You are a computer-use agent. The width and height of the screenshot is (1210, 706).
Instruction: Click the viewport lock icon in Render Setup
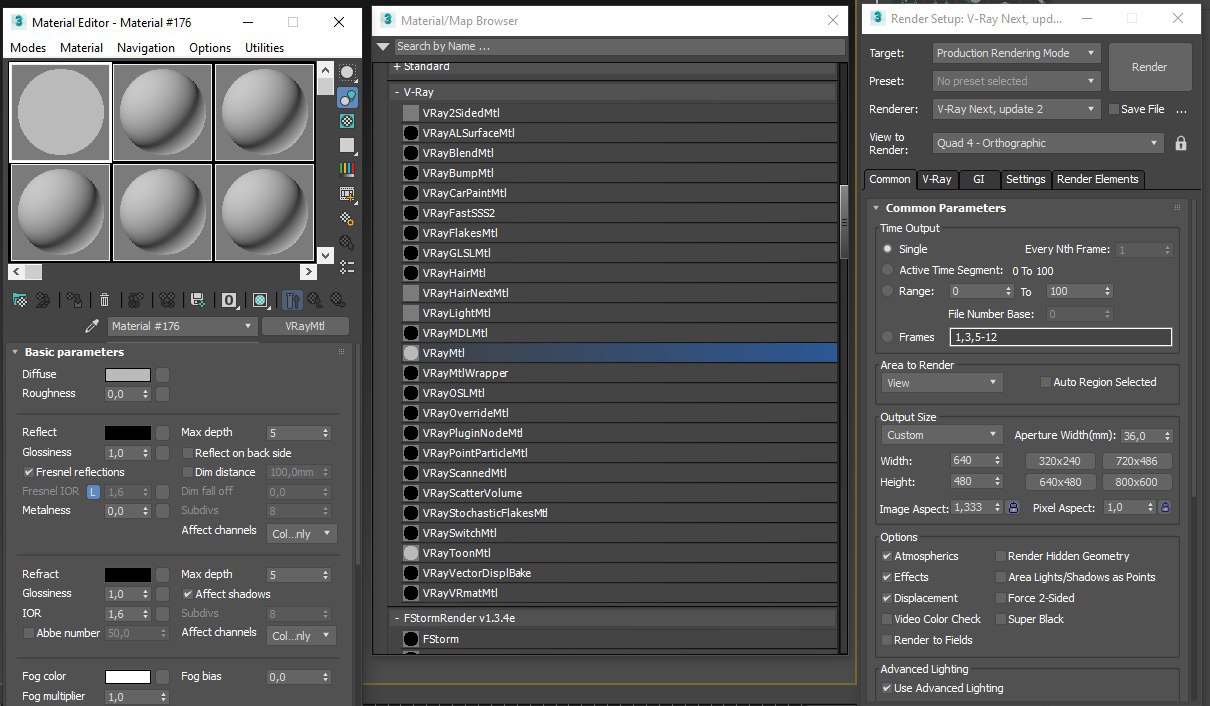point(1181,144)
